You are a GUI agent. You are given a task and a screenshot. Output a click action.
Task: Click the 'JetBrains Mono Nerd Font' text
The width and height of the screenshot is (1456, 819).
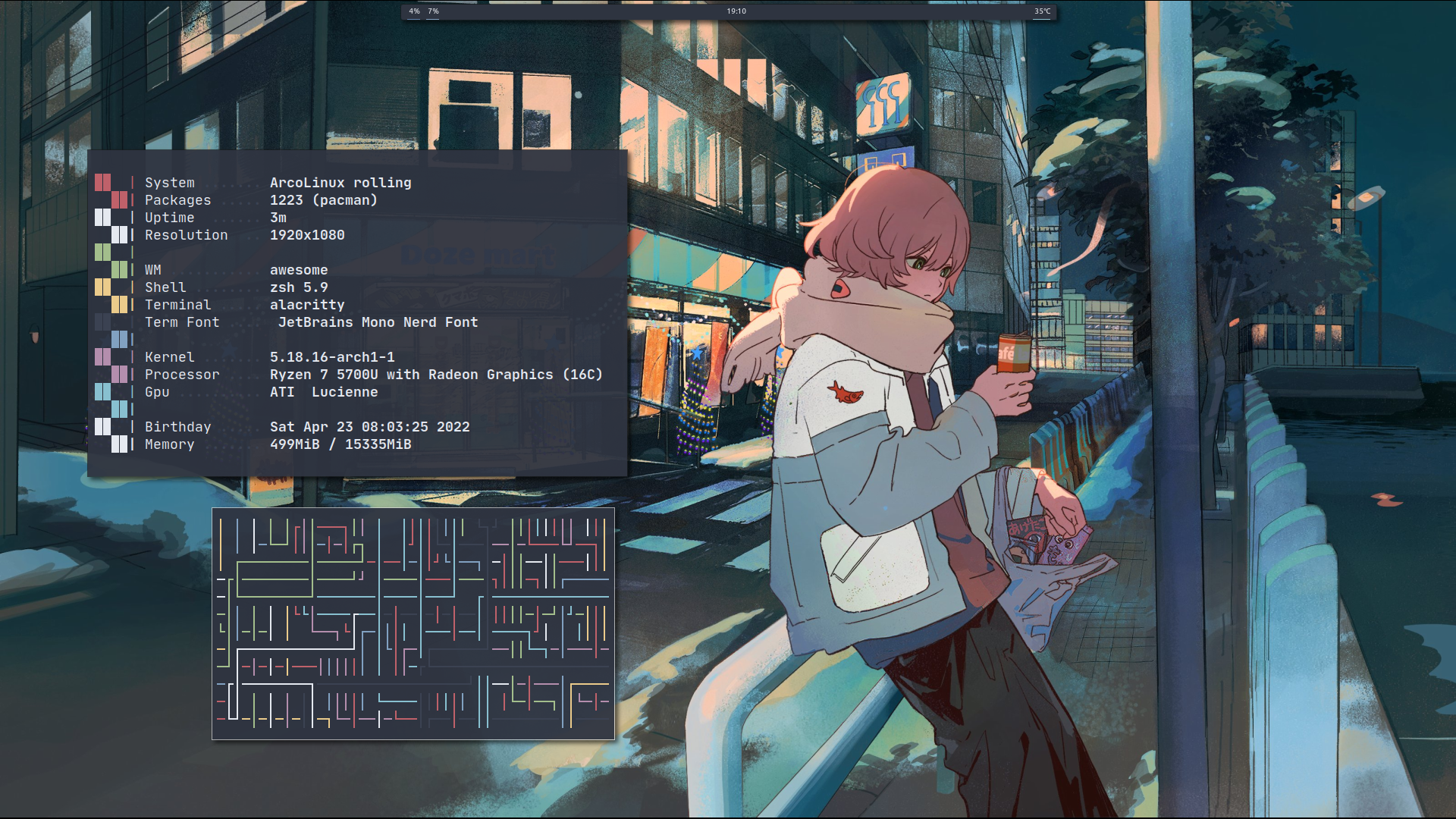[378, 322]
